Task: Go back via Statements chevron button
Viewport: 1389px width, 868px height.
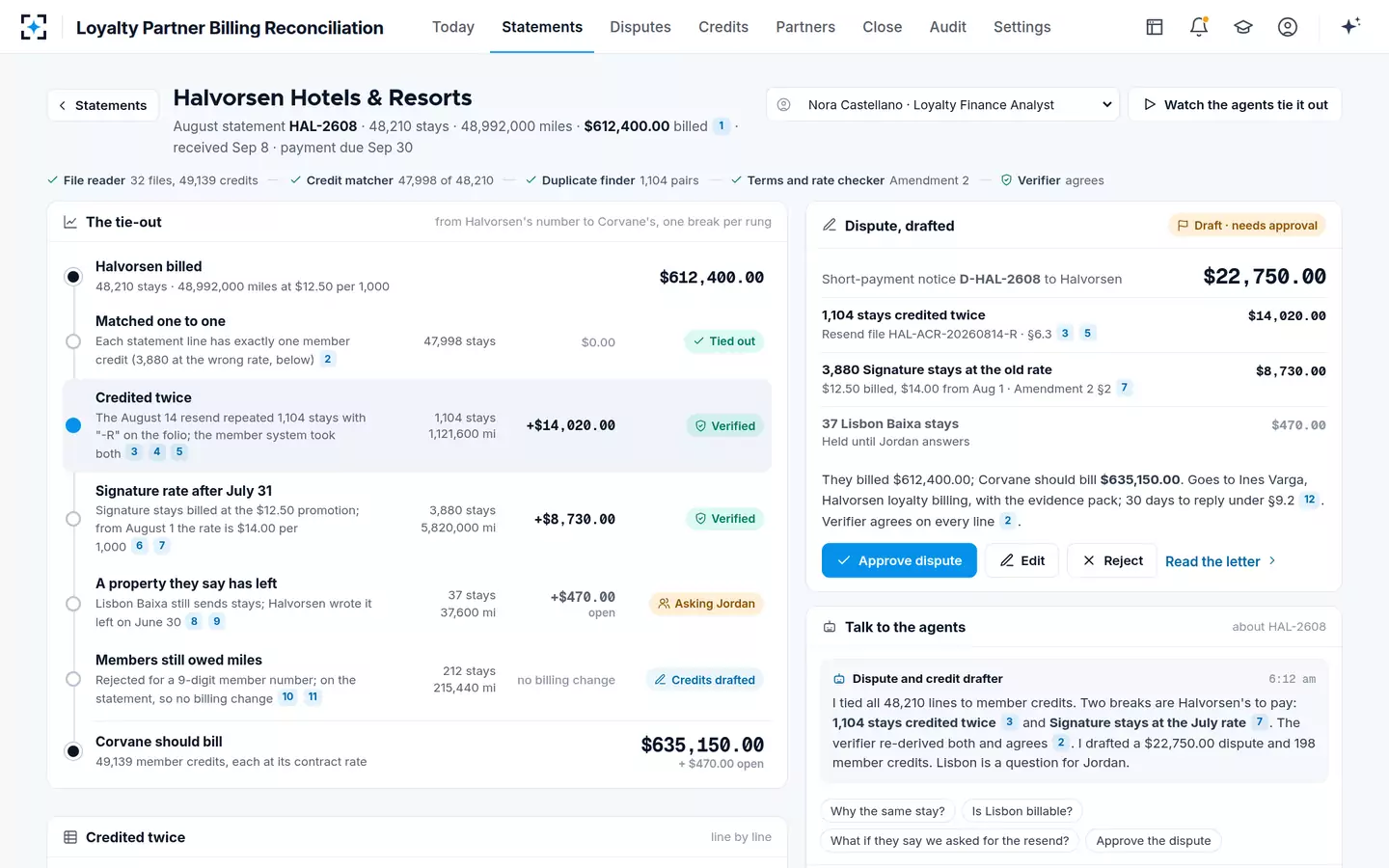Action: click(103, 105)
